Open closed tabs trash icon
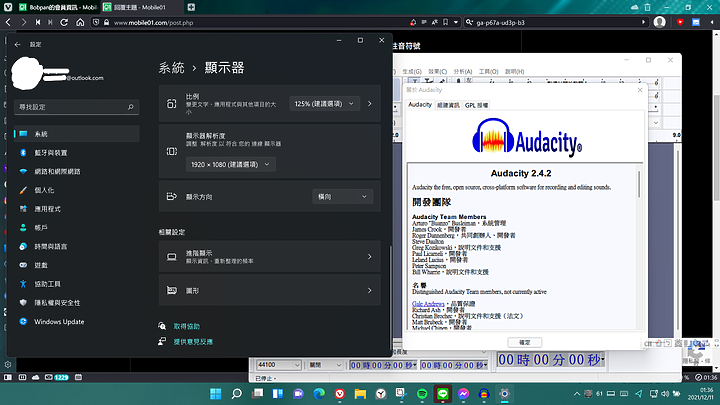Screen dimensions: 720x405 [647, 7]
